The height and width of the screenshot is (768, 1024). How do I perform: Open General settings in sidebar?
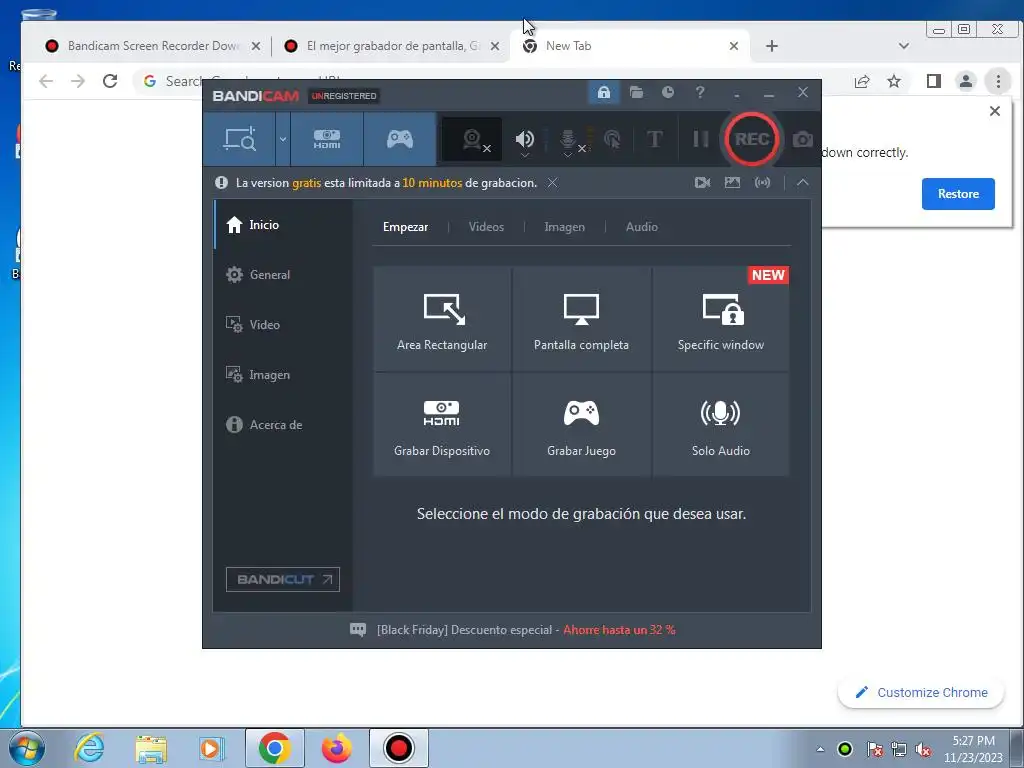[283, 275]
